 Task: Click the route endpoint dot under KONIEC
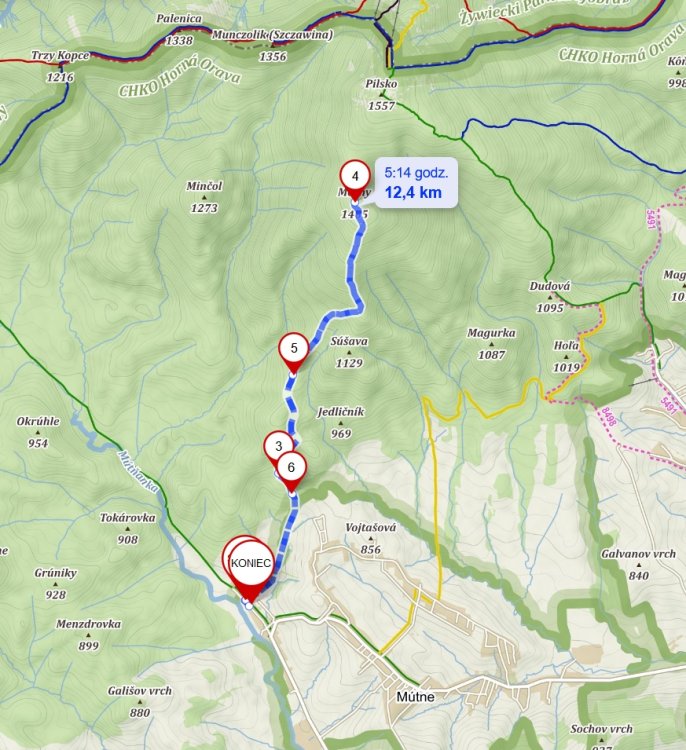249,606
